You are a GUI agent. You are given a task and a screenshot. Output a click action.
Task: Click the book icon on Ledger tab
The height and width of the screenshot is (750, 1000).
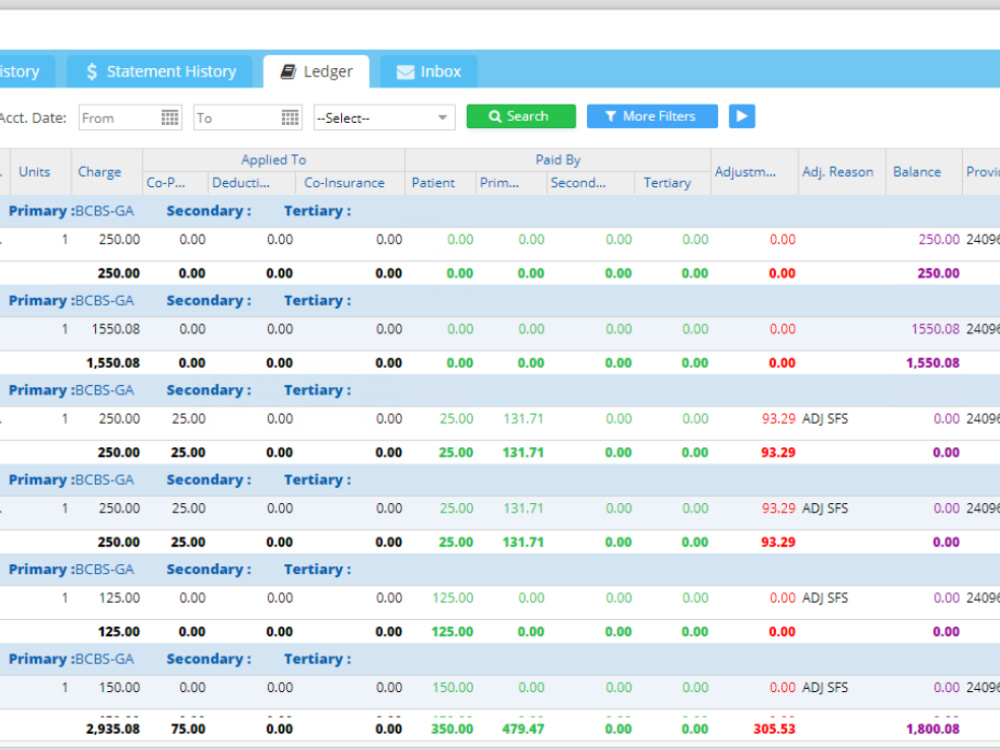(x=288, y=71)
